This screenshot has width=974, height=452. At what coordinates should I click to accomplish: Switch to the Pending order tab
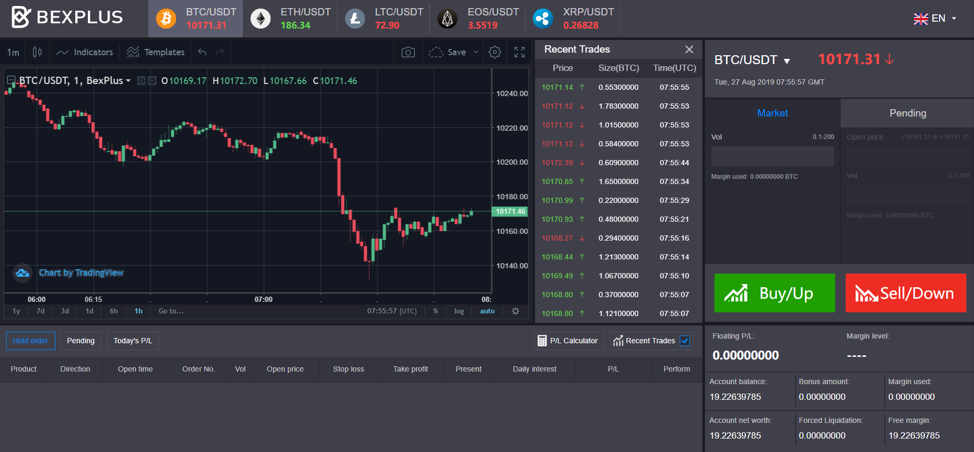[x=908, y=113]
